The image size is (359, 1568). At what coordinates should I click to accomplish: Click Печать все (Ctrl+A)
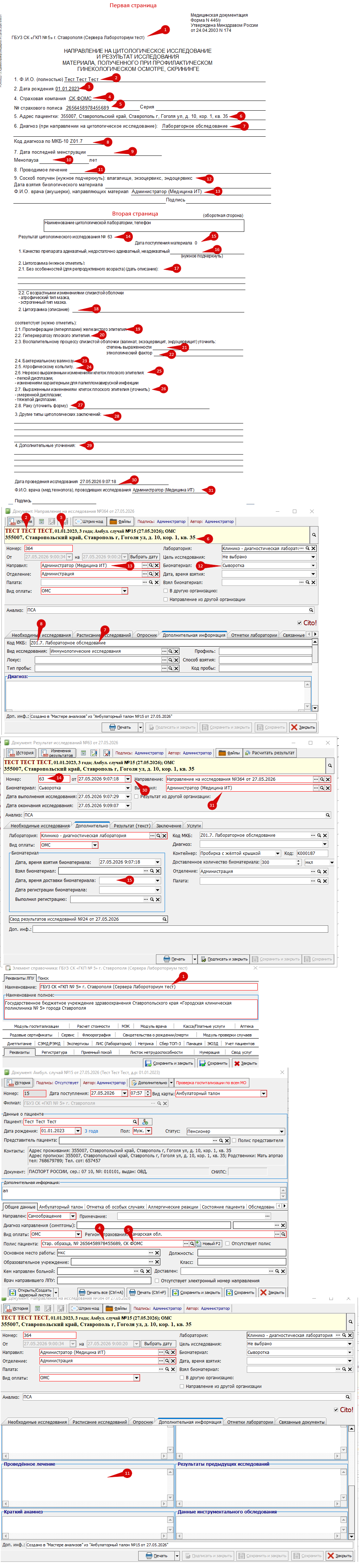[101, 1292]
